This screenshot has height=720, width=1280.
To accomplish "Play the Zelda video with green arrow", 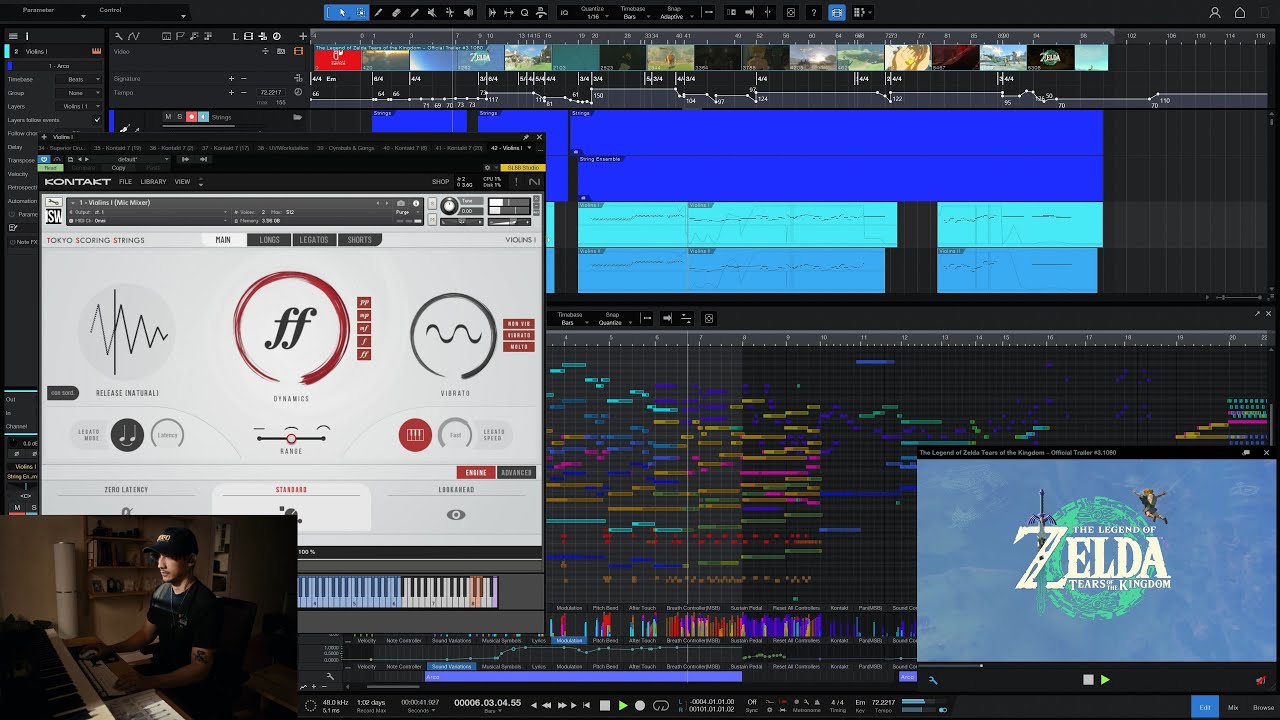I will (x=1105, y=680).
